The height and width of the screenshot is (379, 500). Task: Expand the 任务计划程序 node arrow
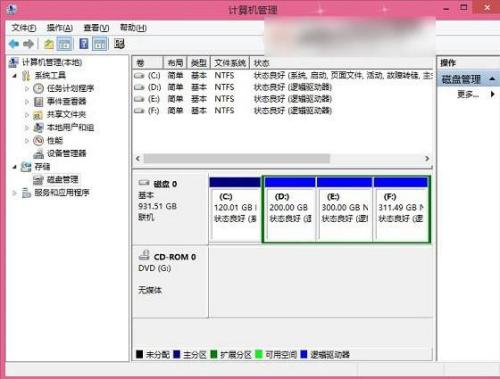27,89
